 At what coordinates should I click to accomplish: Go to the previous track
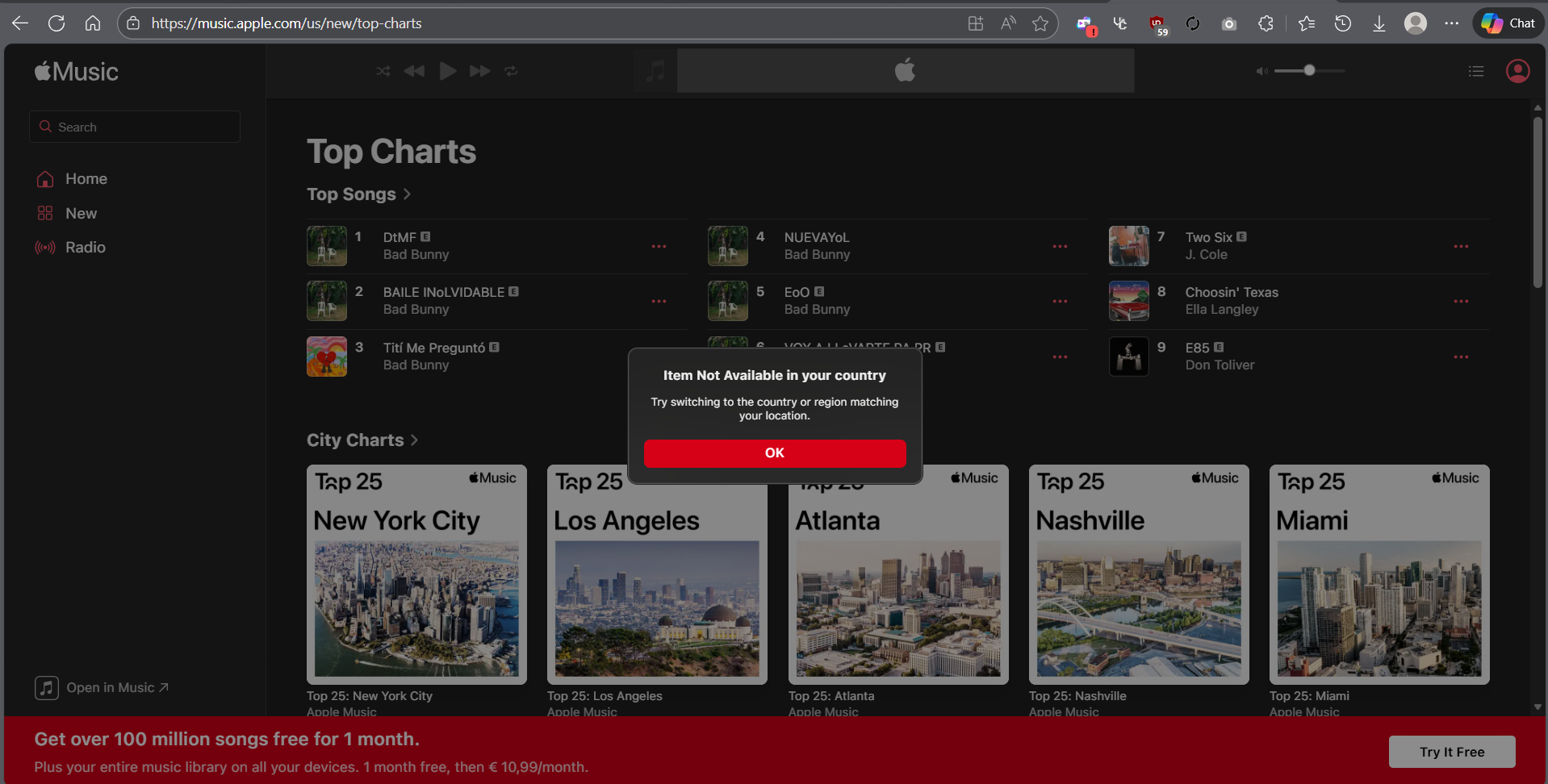pos(414,71)
